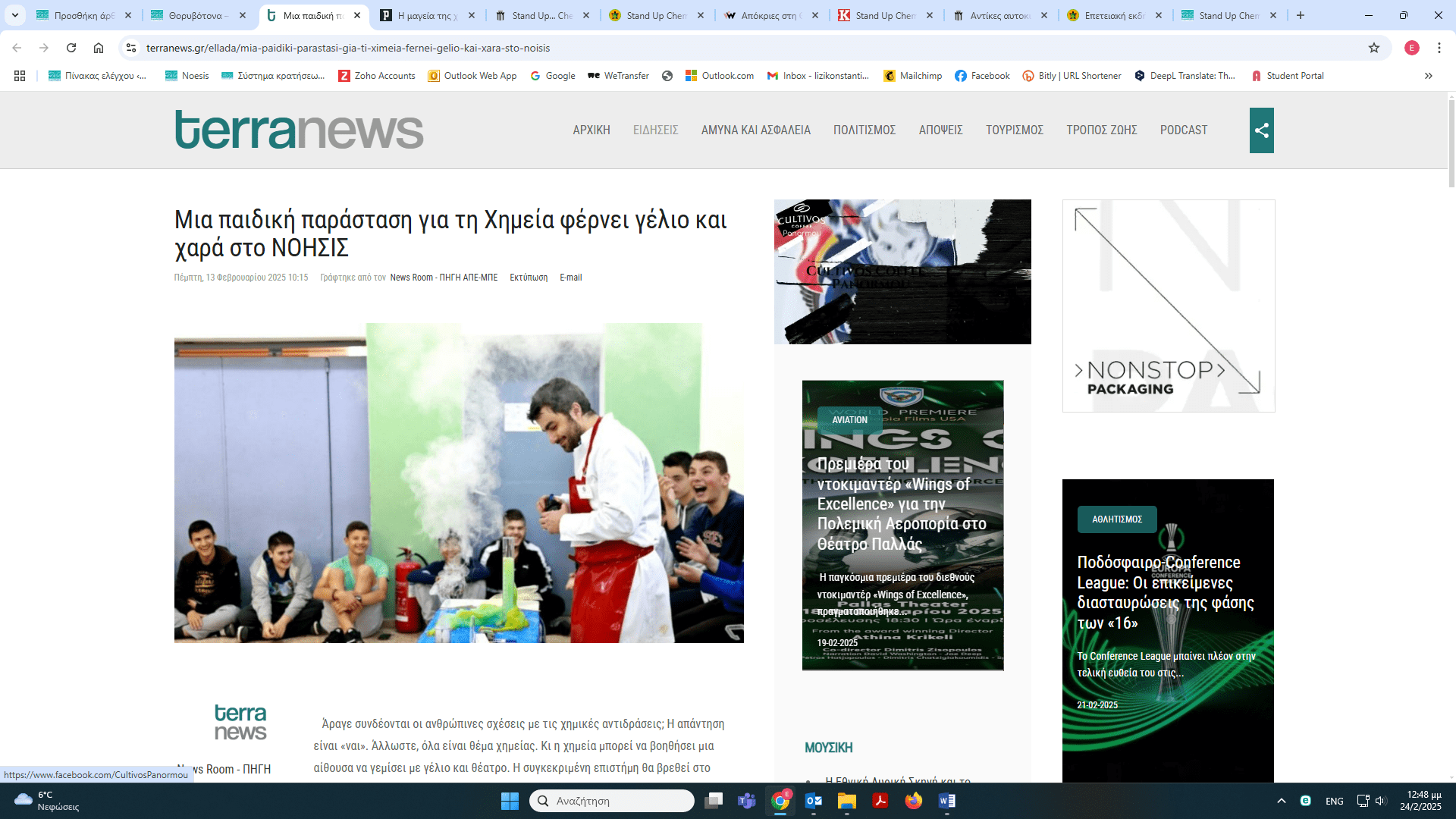Open the NONSTOP Packaging ad banner
Image resolution: width=1456 pixels, height=819 pixels.
(x=1168, y=306)
